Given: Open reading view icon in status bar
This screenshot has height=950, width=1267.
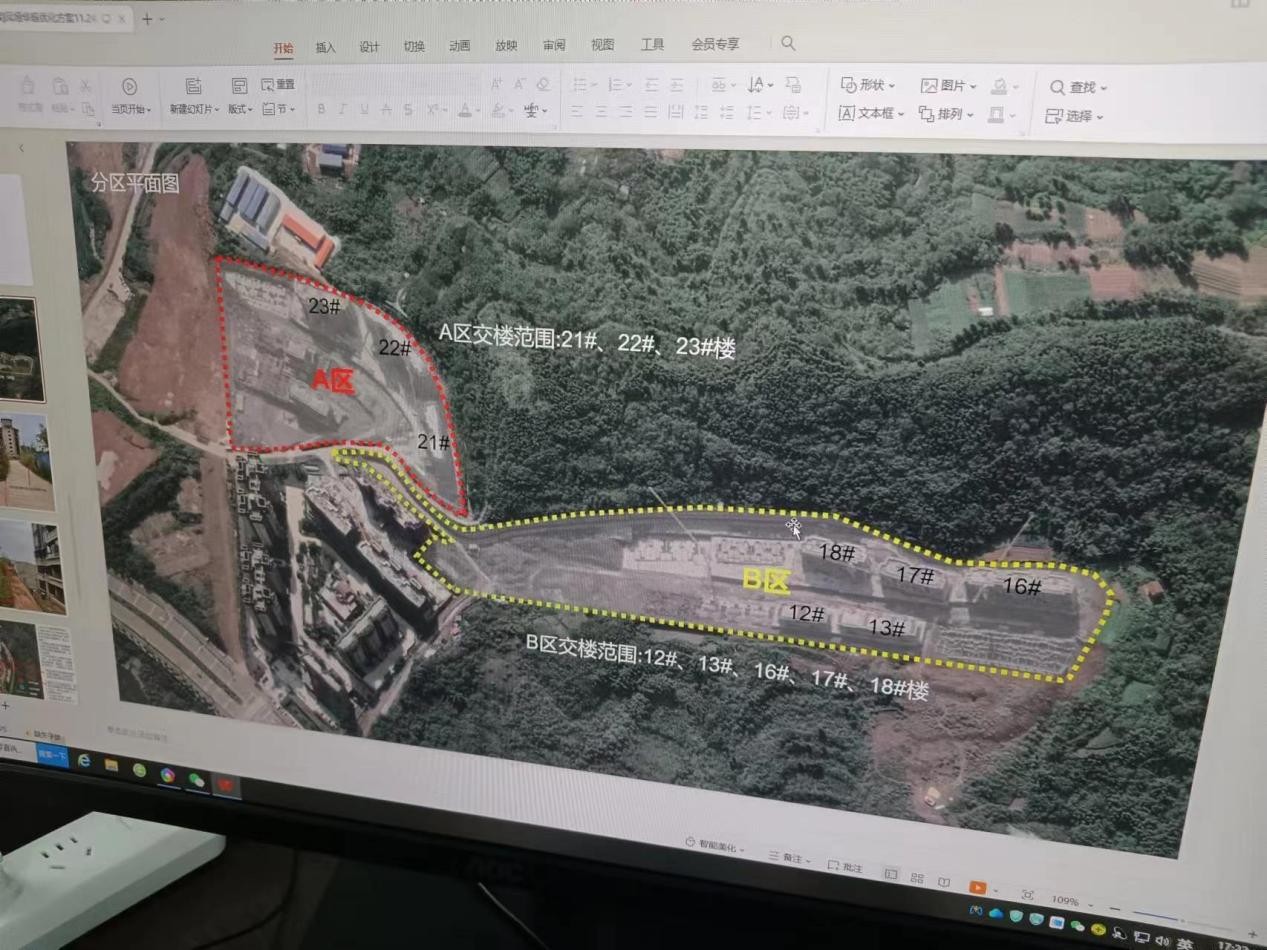Looking at the screenshot, I should pos(944,882).
